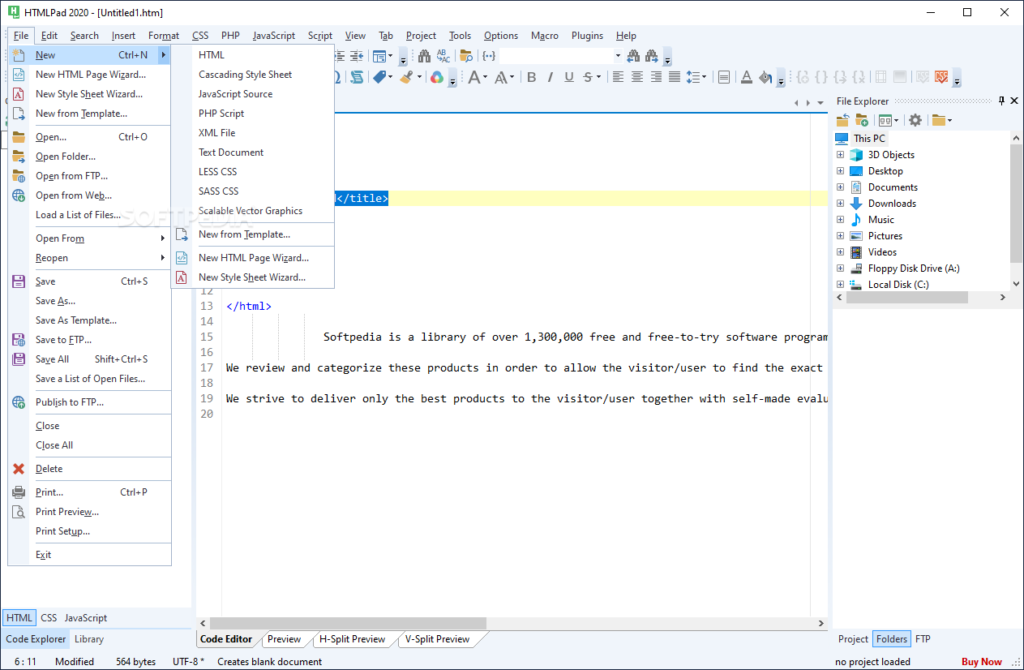Open the code snippets {..} toolbar icon
Image resolution: width=1024 pixels, height=670 pixels.
point(489,55)
